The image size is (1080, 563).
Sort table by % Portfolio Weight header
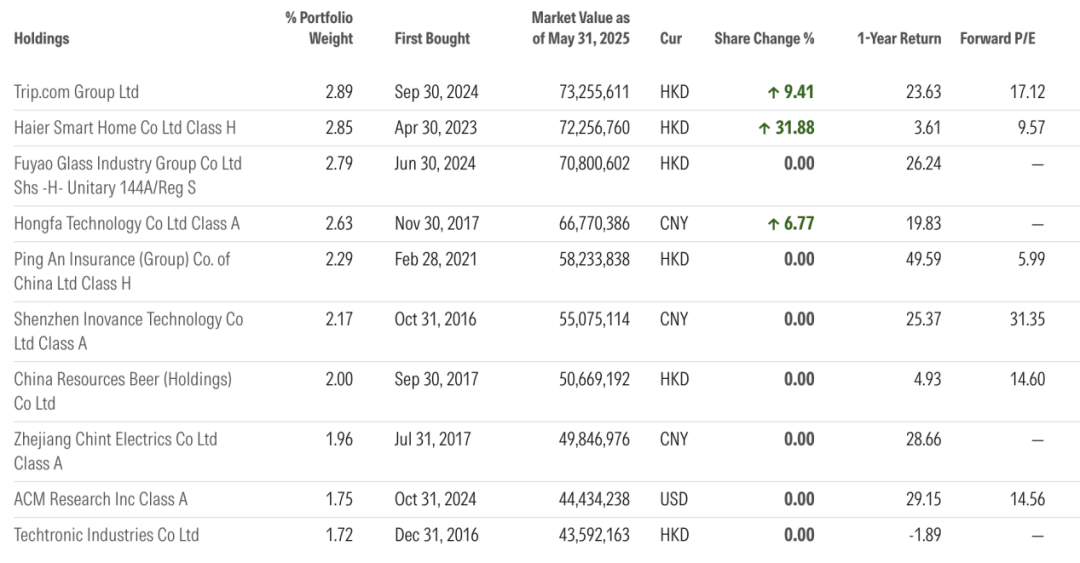point(319,29)
